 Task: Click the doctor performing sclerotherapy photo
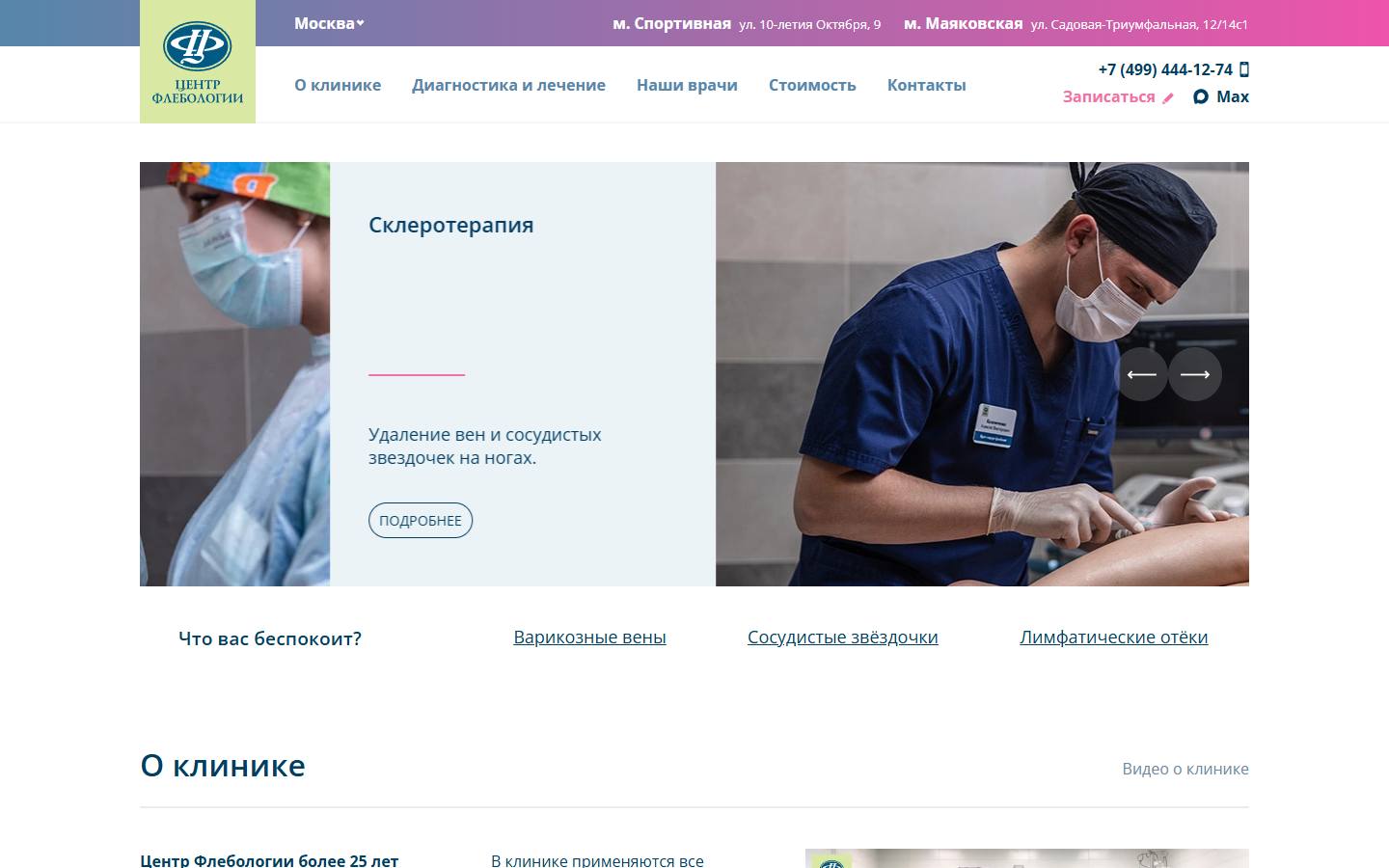point(982,374)
